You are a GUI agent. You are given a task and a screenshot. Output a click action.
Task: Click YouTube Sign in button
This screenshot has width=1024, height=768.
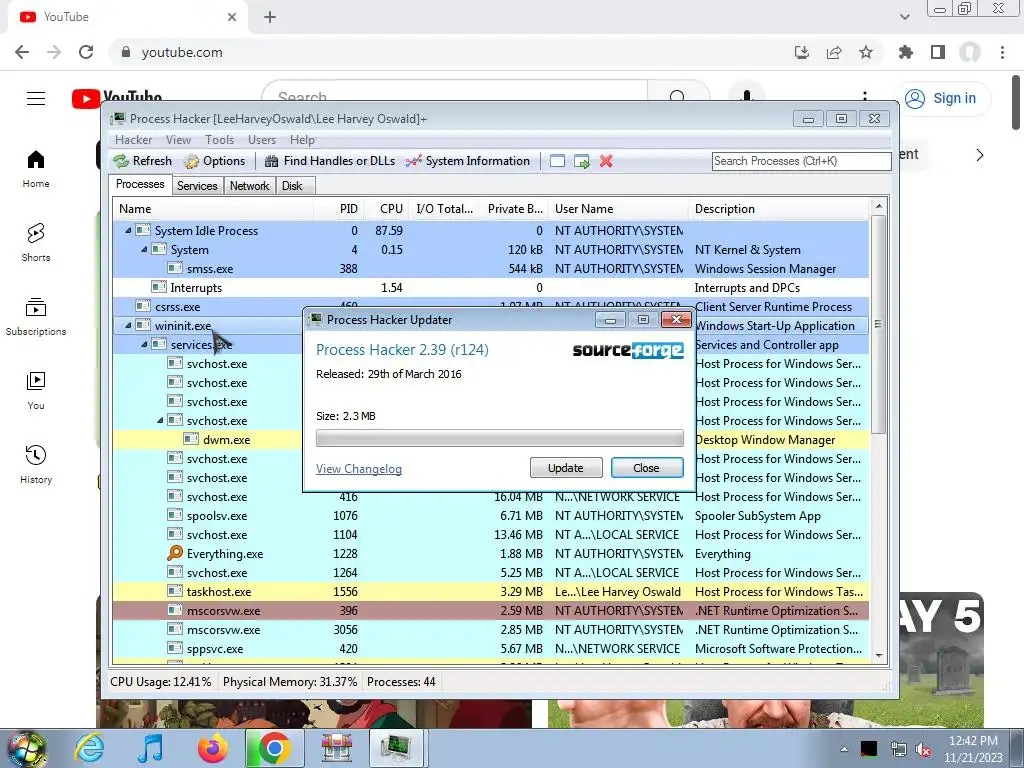point(941,99)
